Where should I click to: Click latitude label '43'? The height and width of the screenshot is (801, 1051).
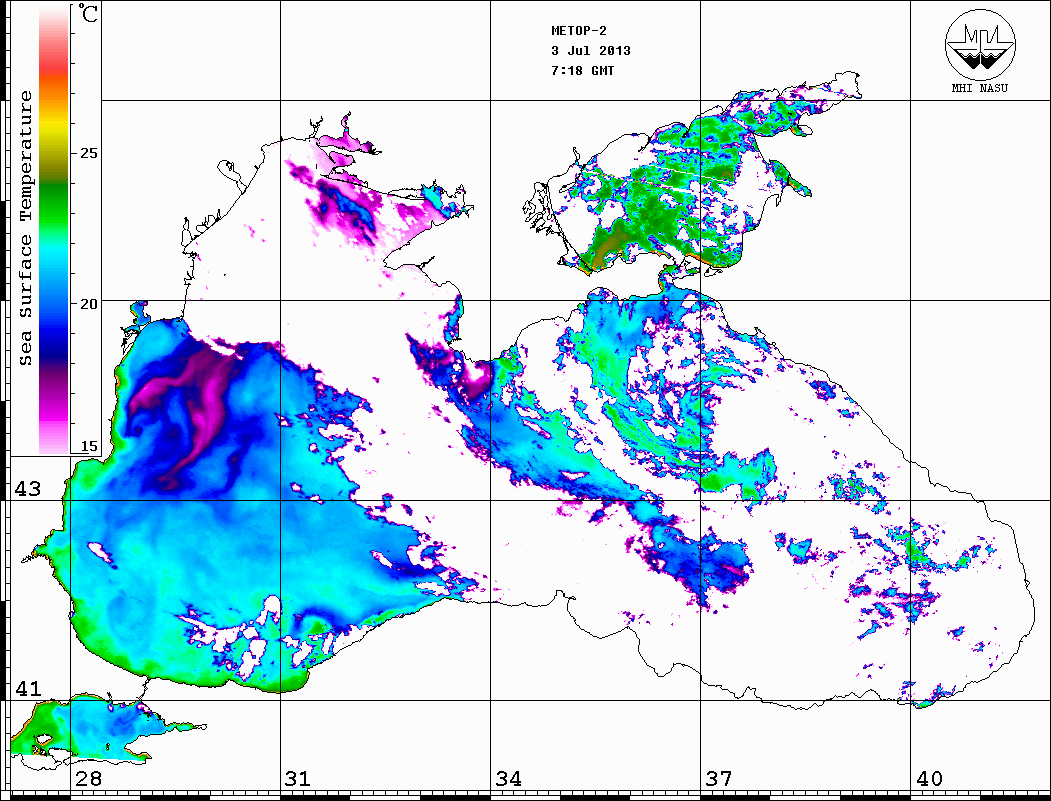pyautogui.click(x=27, y=489)
